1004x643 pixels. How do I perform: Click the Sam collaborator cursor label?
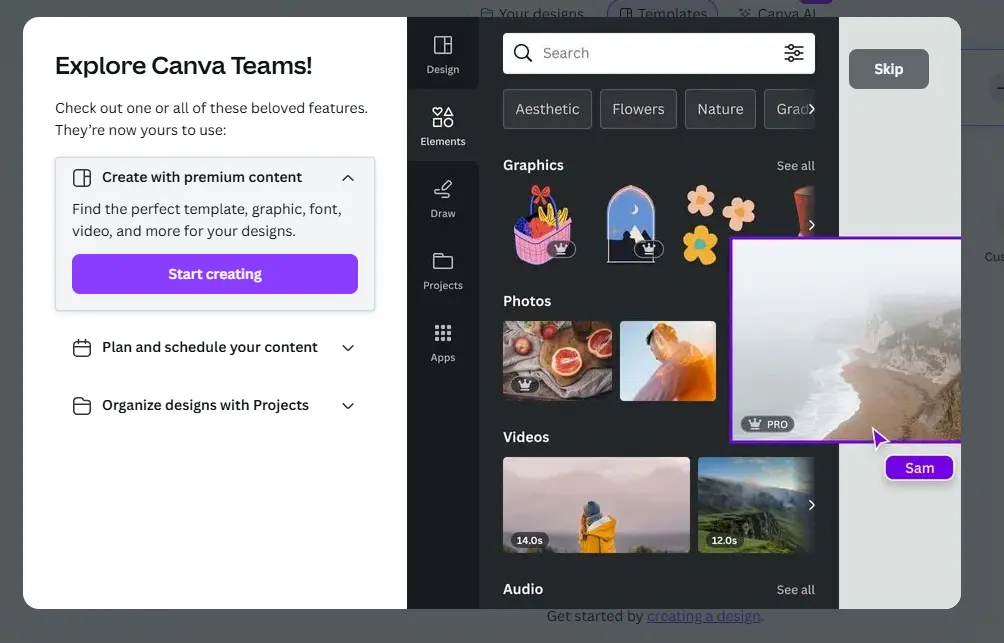click(919, 468)
